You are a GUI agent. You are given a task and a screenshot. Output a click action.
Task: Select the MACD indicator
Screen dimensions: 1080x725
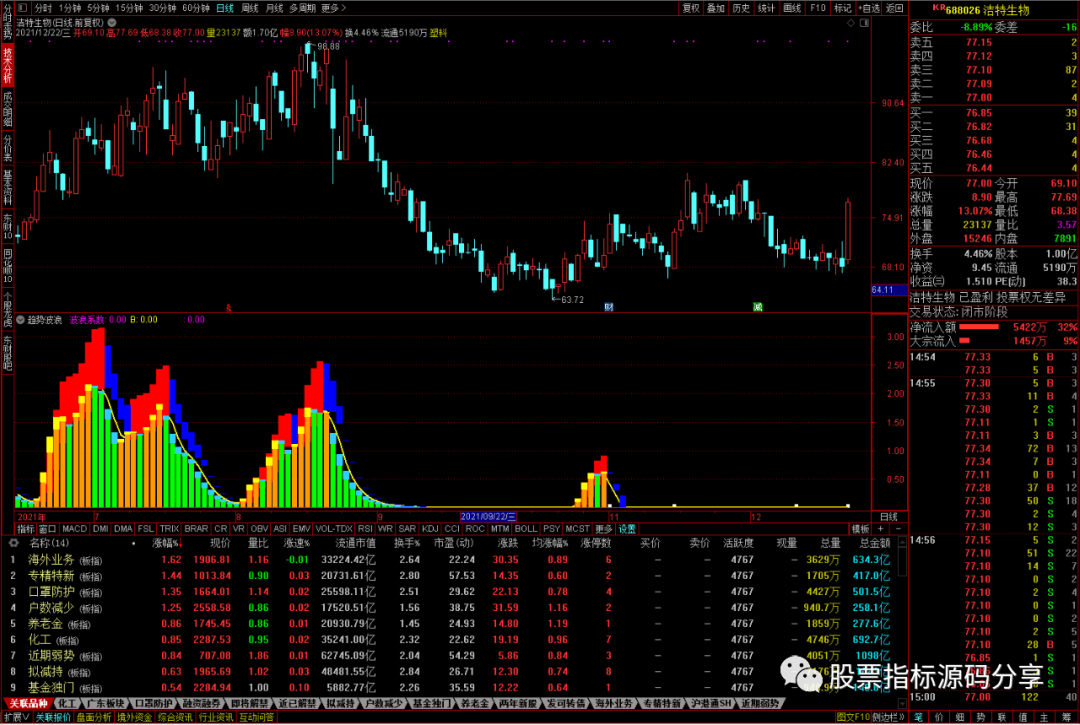click(x=74, y=529)
